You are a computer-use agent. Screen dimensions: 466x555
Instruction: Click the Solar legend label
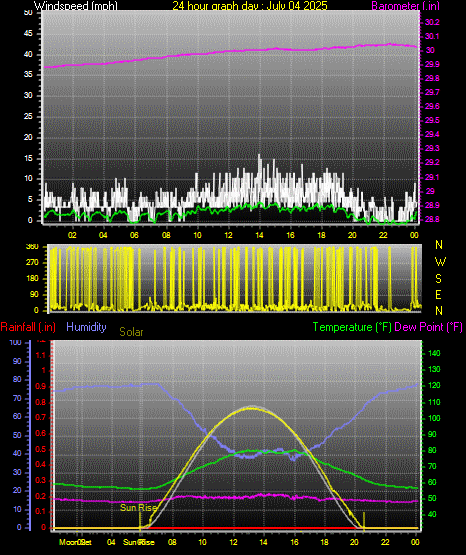[131, 332]
